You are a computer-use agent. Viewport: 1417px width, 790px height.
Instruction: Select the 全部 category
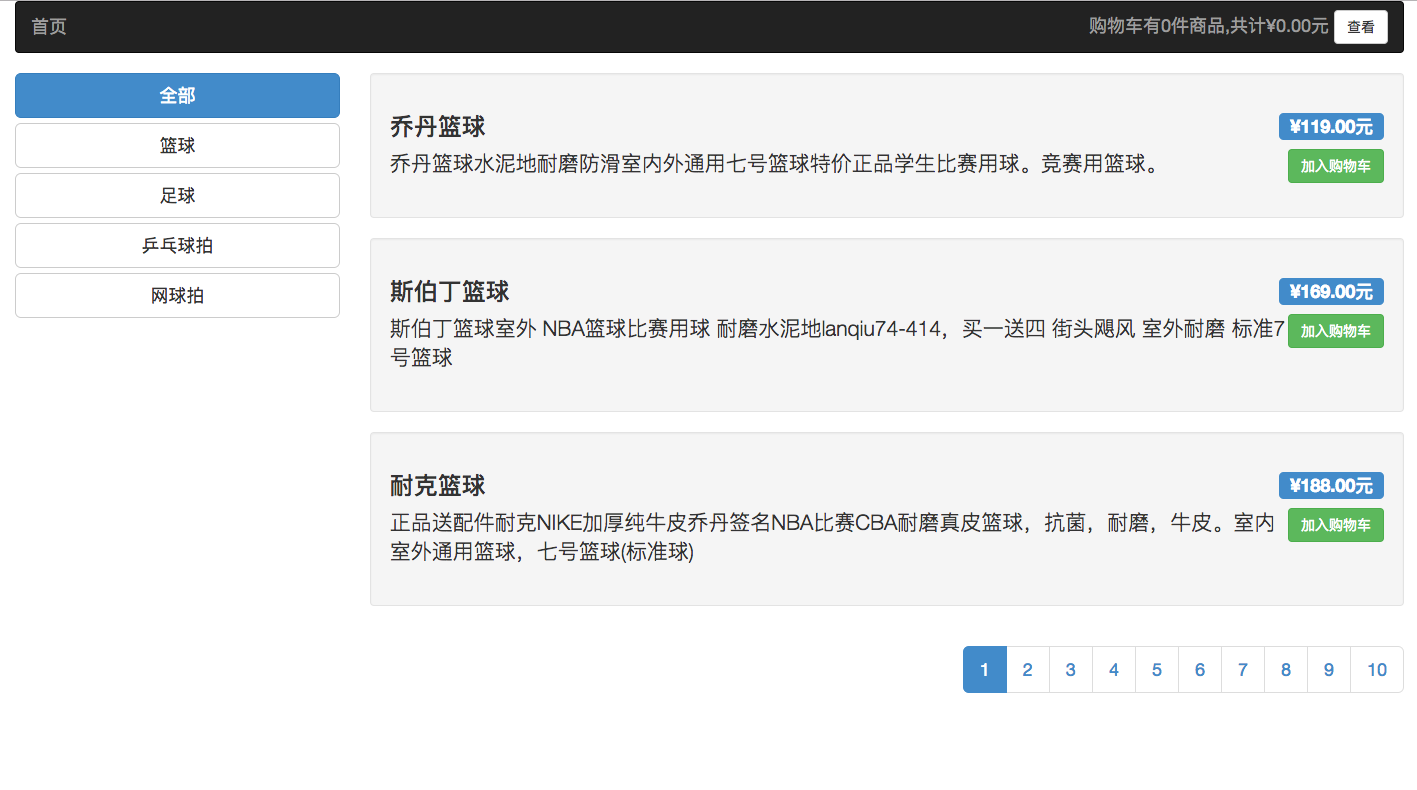pos(177,96)
